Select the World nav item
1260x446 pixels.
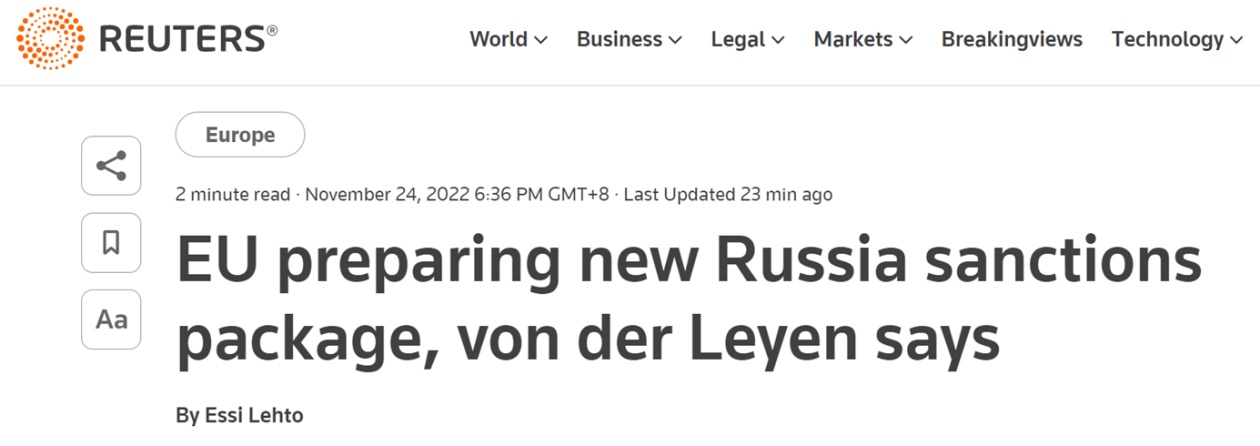[x=498, y=39]
